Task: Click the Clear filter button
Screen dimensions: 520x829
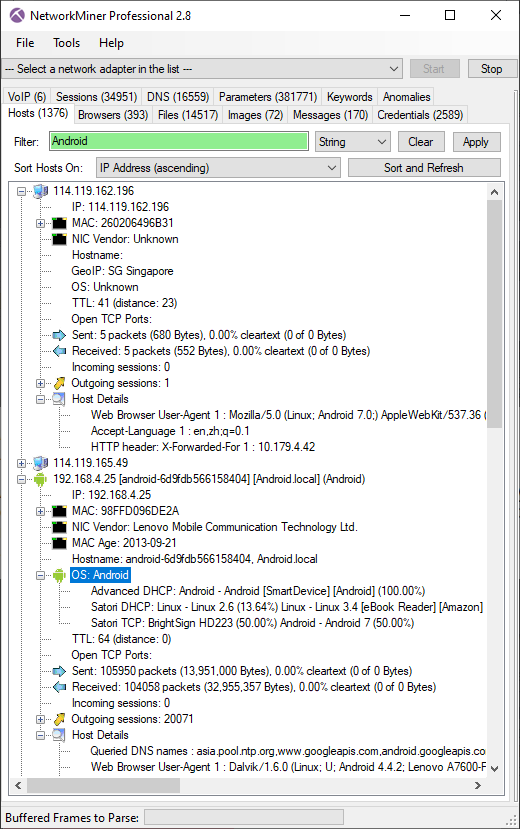Action: tap(420, 142)
